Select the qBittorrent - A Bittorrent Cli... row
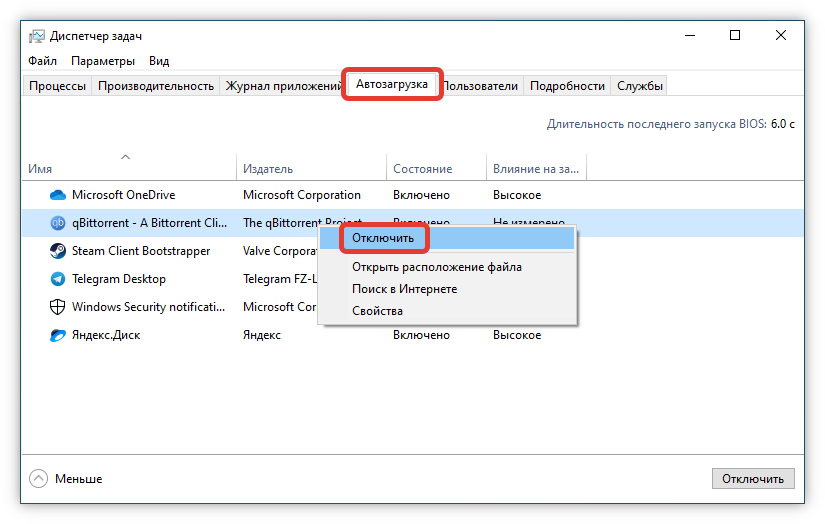 coord(412,223)
